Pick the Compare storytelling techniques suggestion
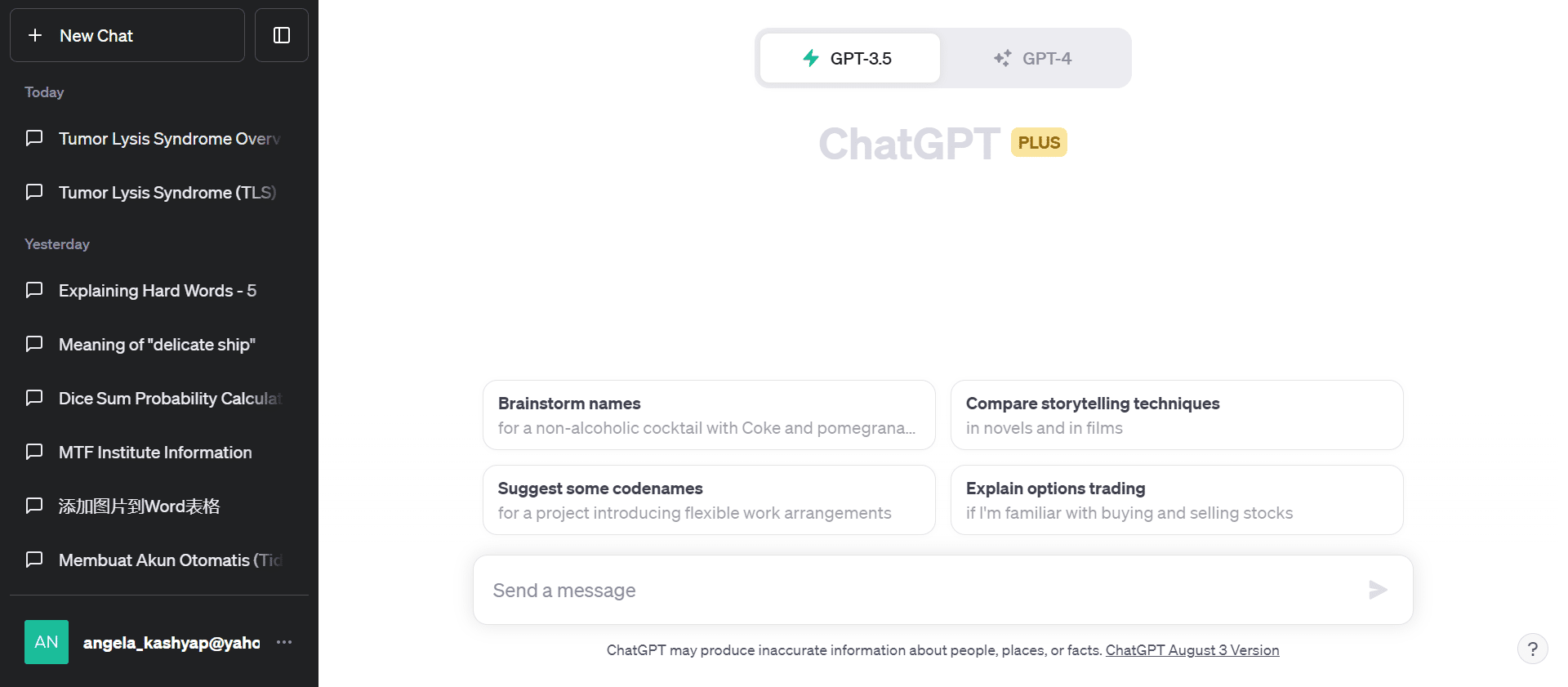Image resolution: width=1568 pixels, height=687 pixels. pyautogui.click(x=1176, y=415)
